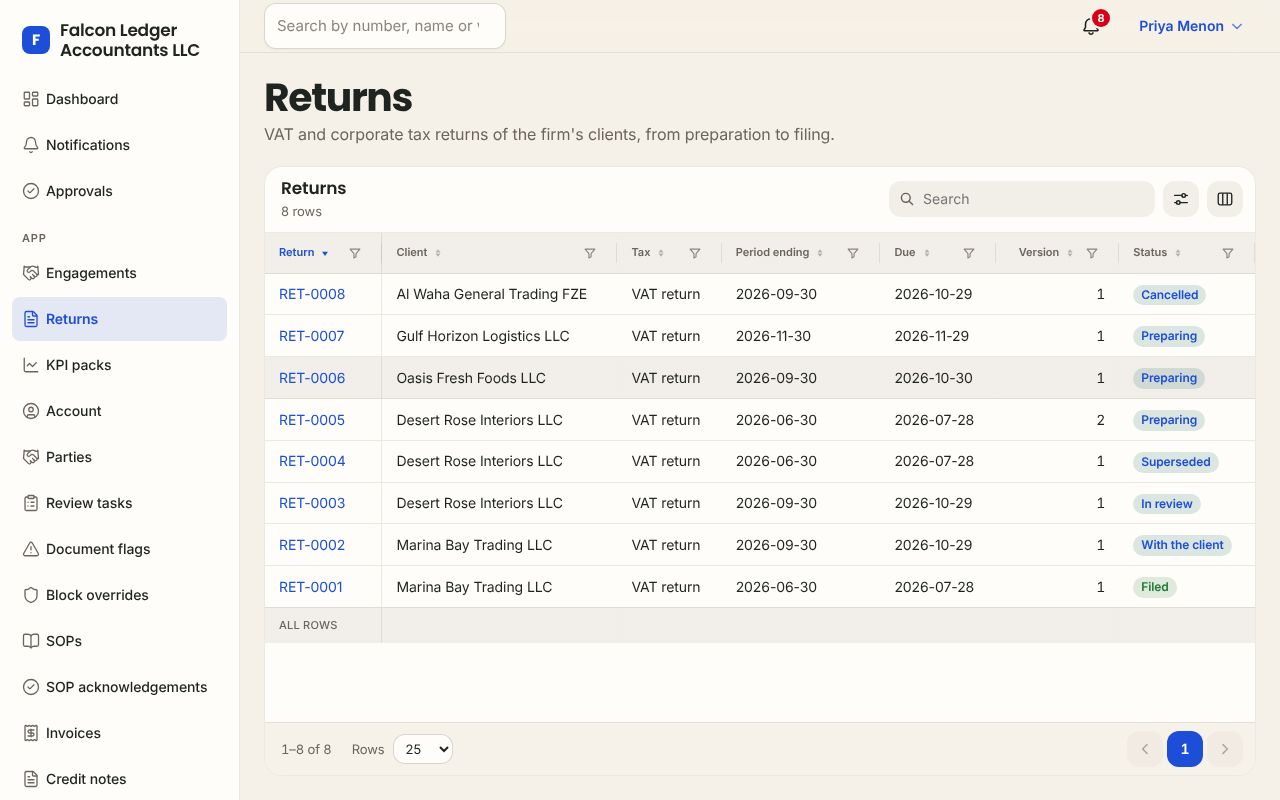Click the With the client status badge

tap(1182, 545)
